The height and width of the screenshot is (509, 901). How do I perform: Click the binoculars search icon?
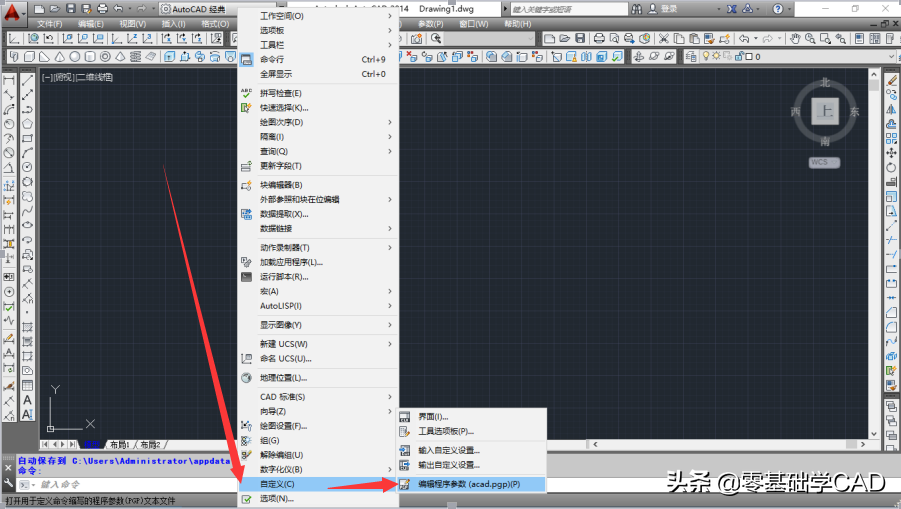click(637, 9)
